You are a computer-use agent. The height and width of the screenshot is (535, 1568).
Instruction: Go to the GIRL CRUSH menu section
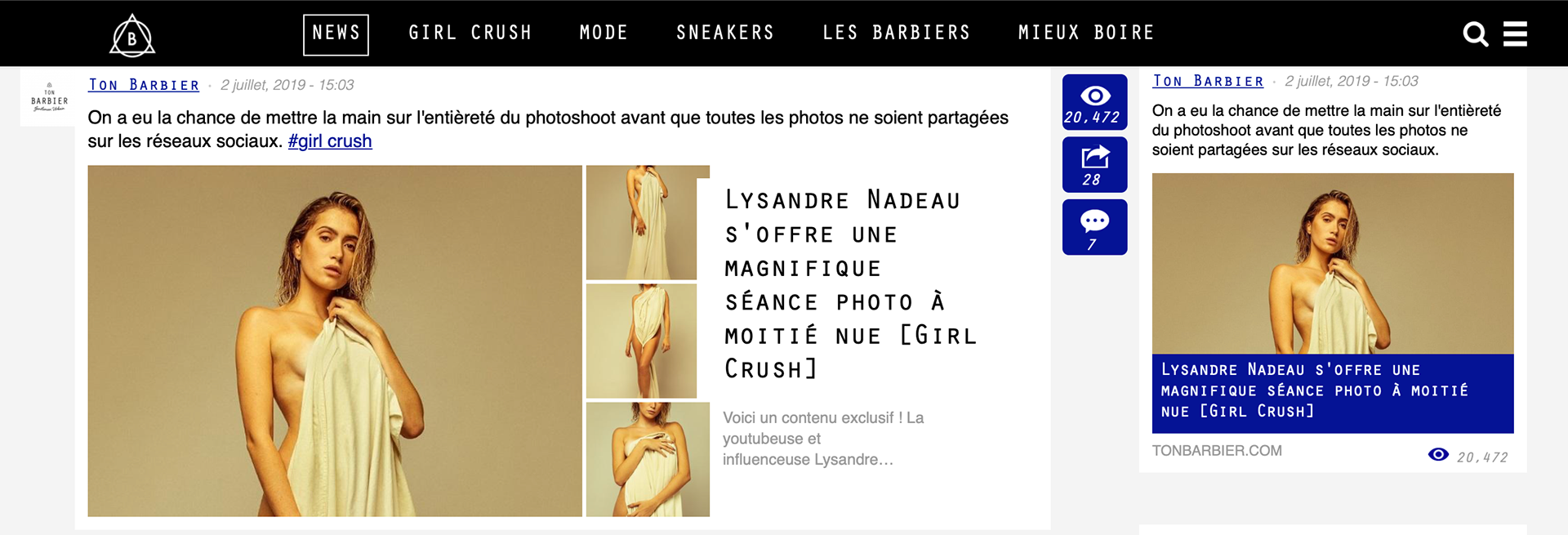[470, 33]
